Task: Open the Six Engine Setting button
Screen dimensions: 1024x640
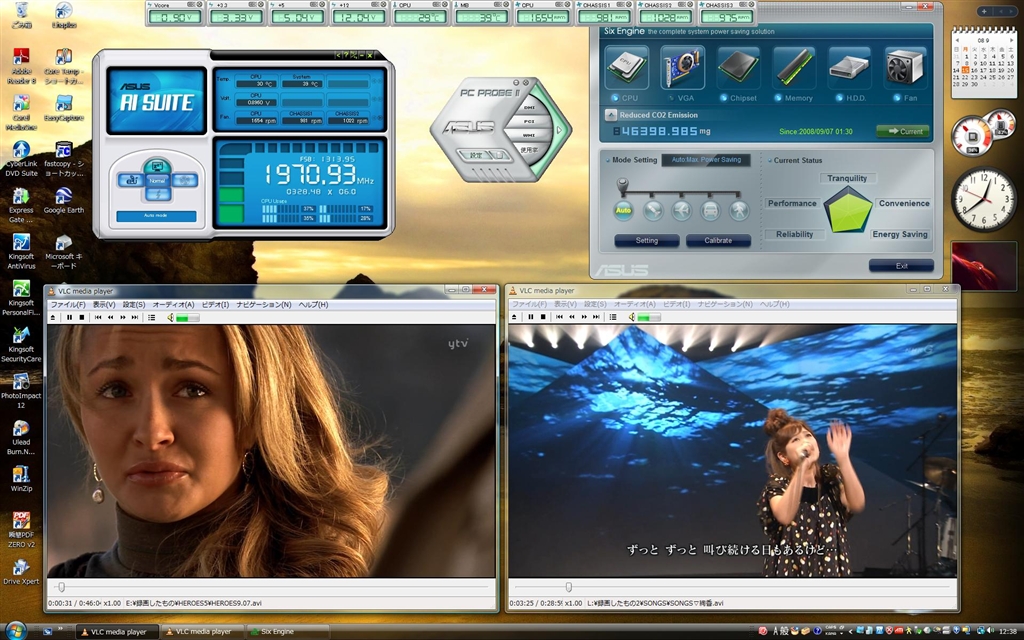Action: click(647, 240)
